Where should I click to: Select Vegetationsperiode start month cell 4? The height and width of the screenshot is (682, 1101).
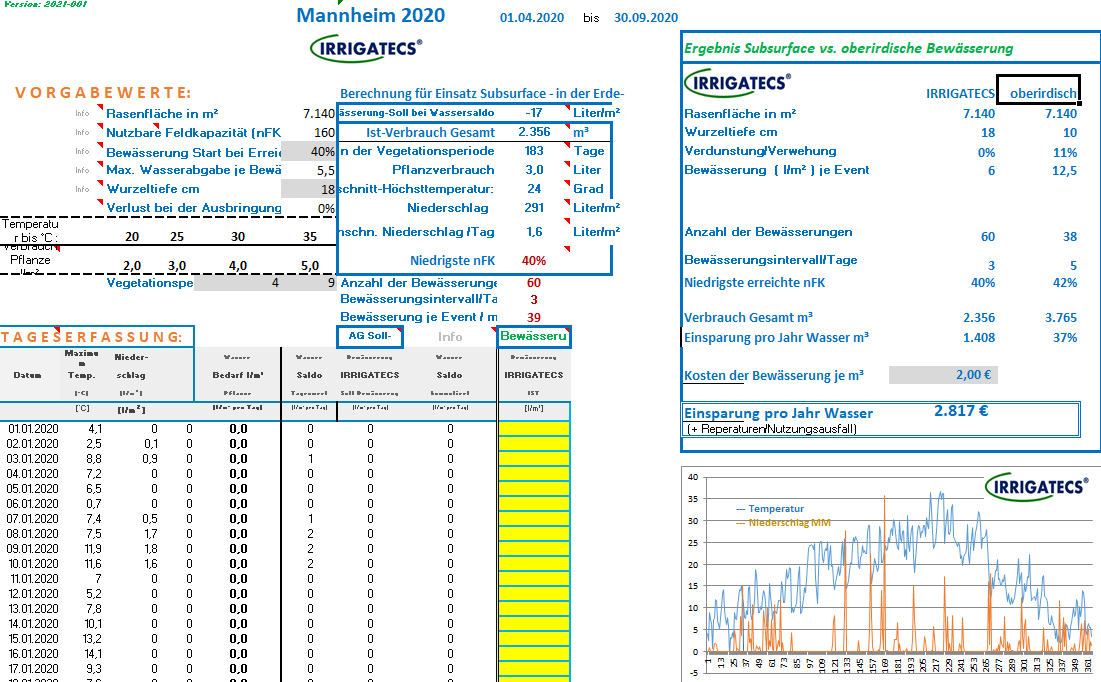coord(237,283)
